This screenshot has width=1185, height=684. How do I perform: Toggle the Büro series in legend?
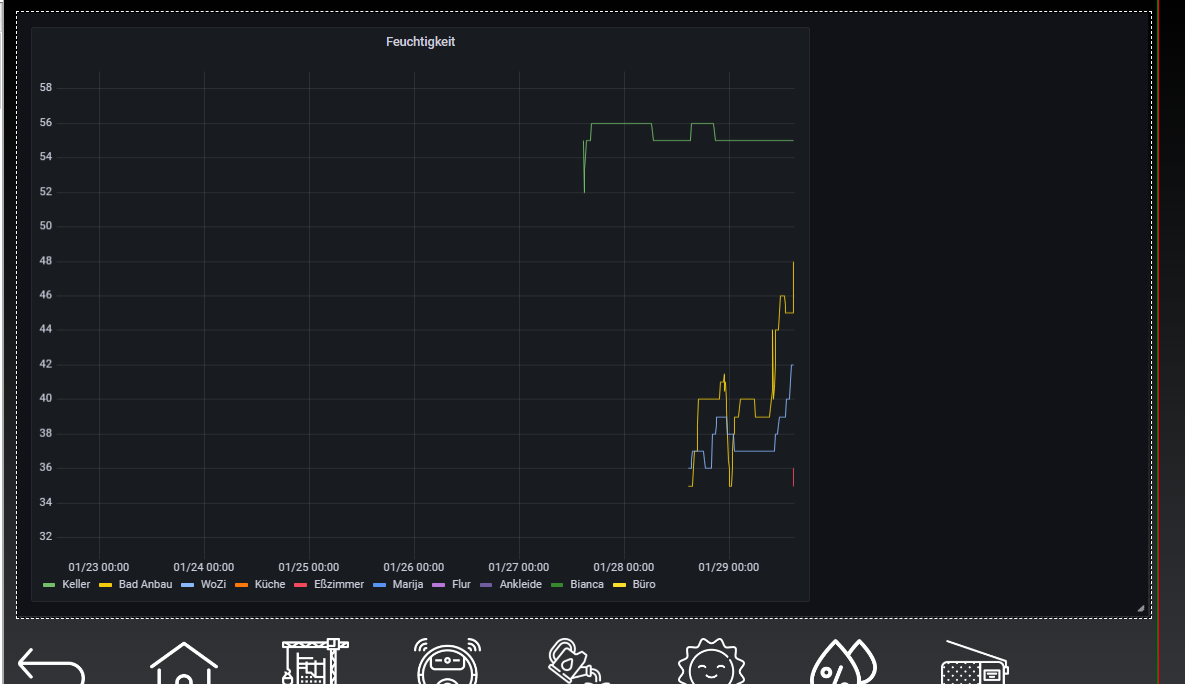pos(643,585)
